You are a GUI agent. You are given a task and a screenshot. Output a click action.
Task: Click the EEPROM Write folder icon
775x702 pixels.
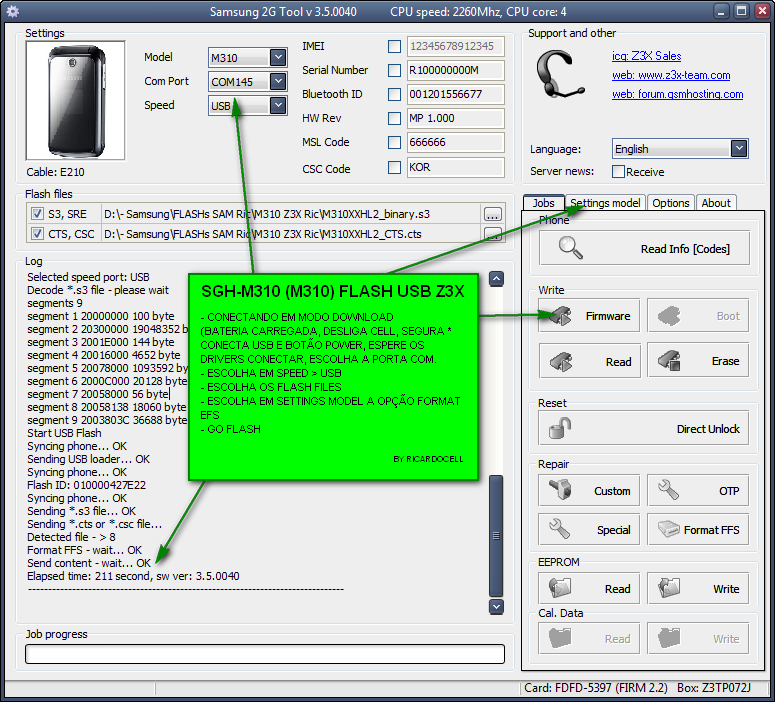pyautogui.click(x=669, y=588)
